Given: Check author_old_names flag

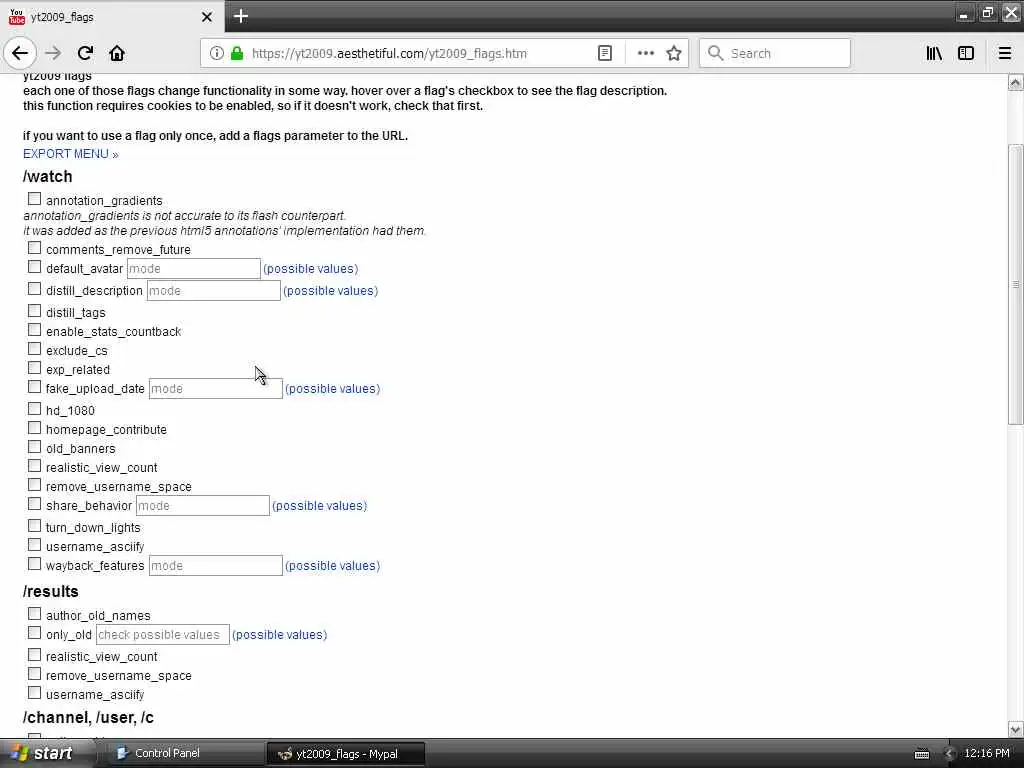Looking at the screenshot, I should (35, 614).
